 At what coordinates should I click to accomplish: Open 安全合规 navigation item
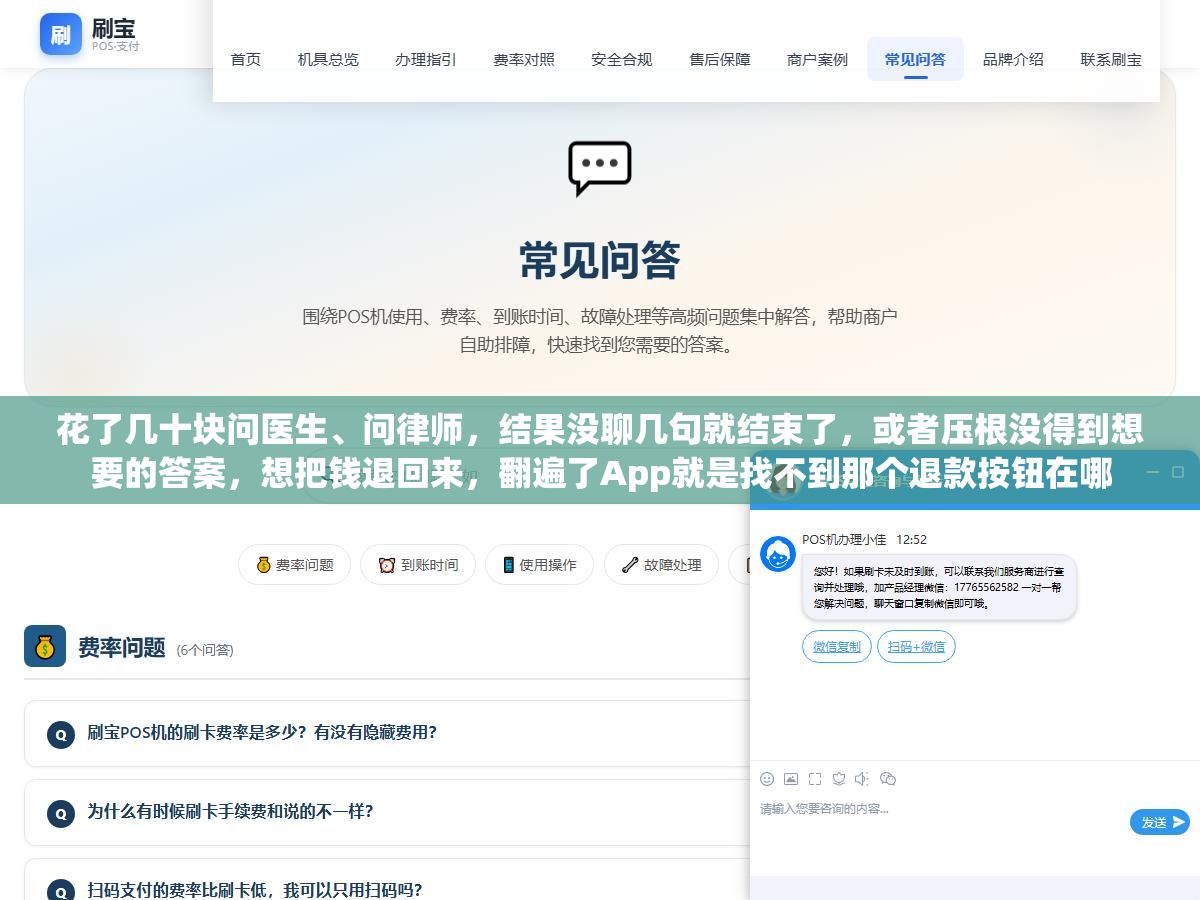click(x=622, y=59)
